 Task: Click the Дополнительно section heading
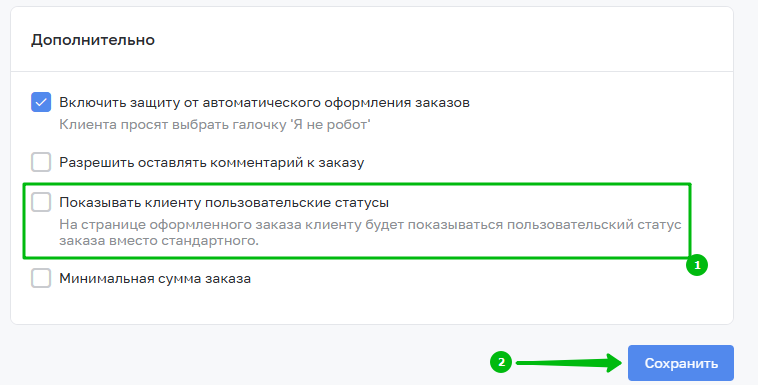point(93,40)
